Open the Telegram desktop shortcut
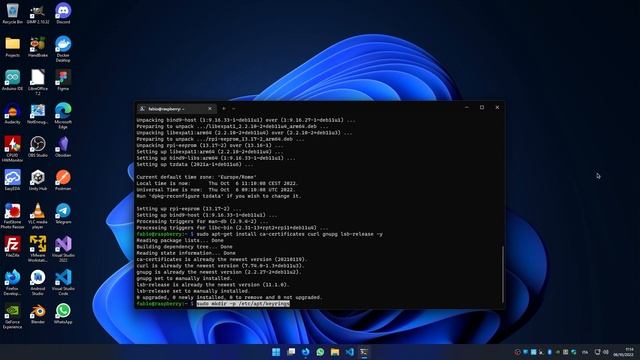This screenshot has width=640, height=360. pyautogui.click(x=63, y=214)
